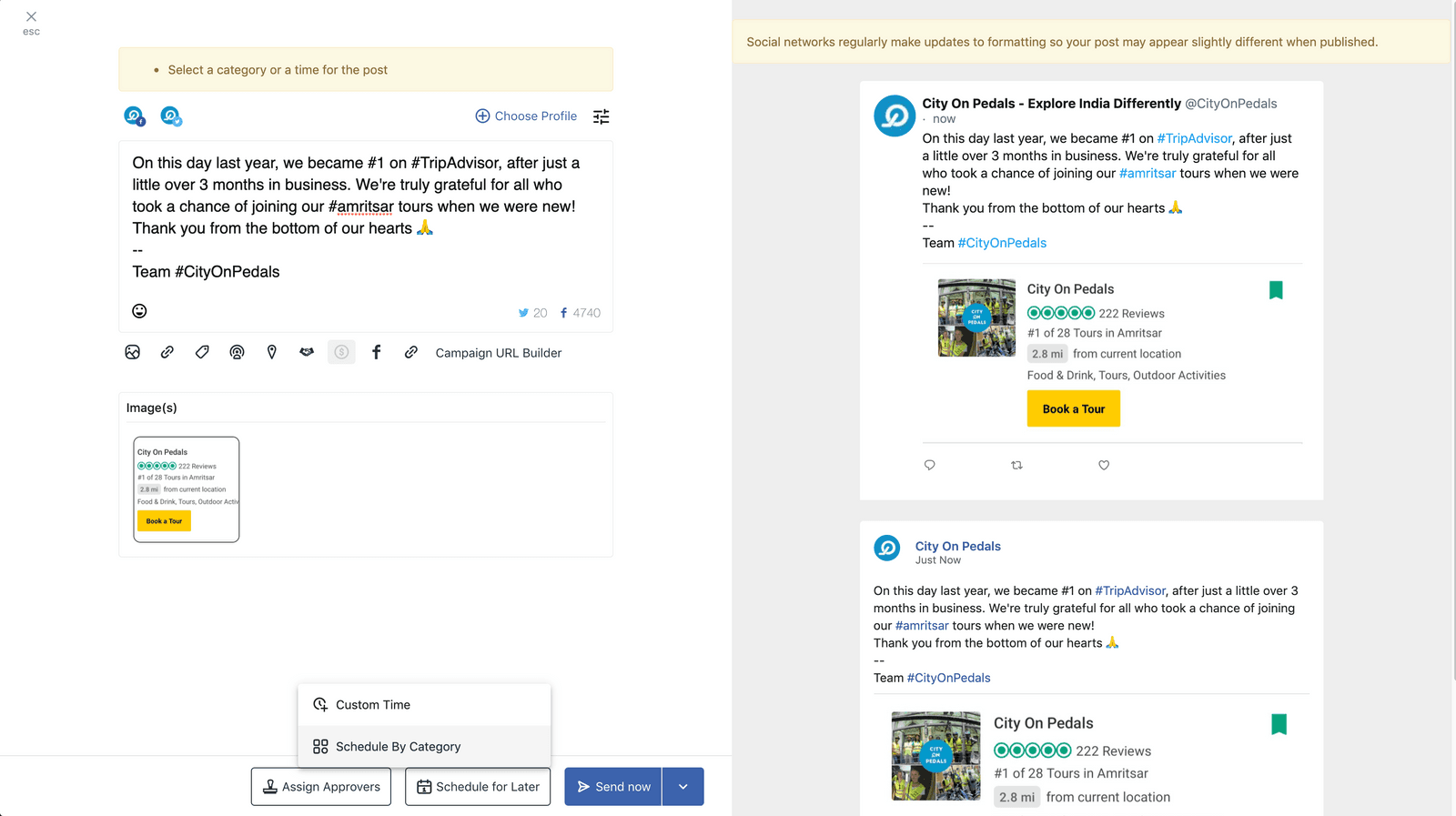Select Custom Time from schedule menu
This screenshot has width=1456, height=816.
click(x=373, y=705)
